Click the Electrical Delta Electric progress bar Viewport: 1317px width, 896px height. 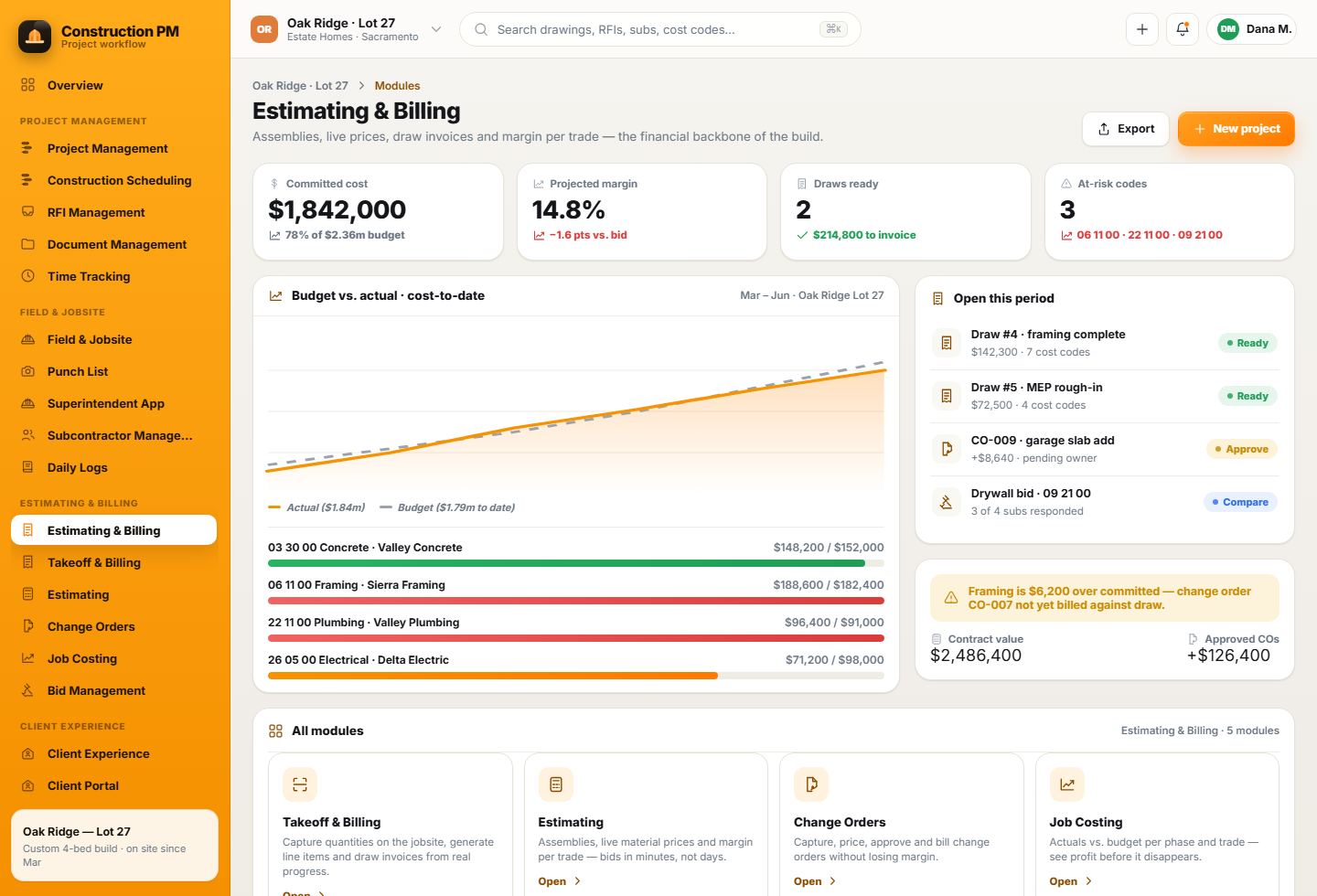point(576,676)
